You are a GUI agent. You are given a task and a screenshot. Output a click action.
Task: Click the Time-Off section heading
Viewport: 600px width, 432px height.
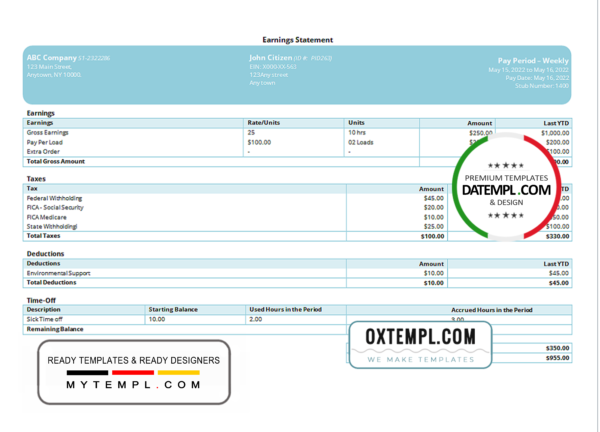click(x=41, y=300)
